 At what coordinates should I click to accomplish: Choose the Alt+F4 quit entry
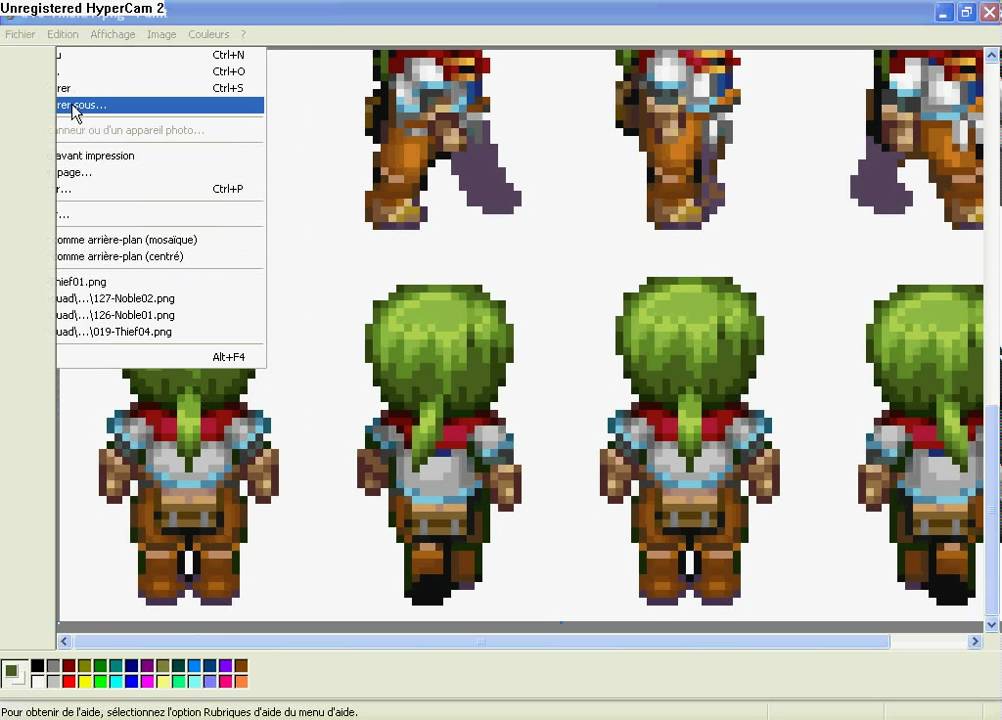click(160, 357)
